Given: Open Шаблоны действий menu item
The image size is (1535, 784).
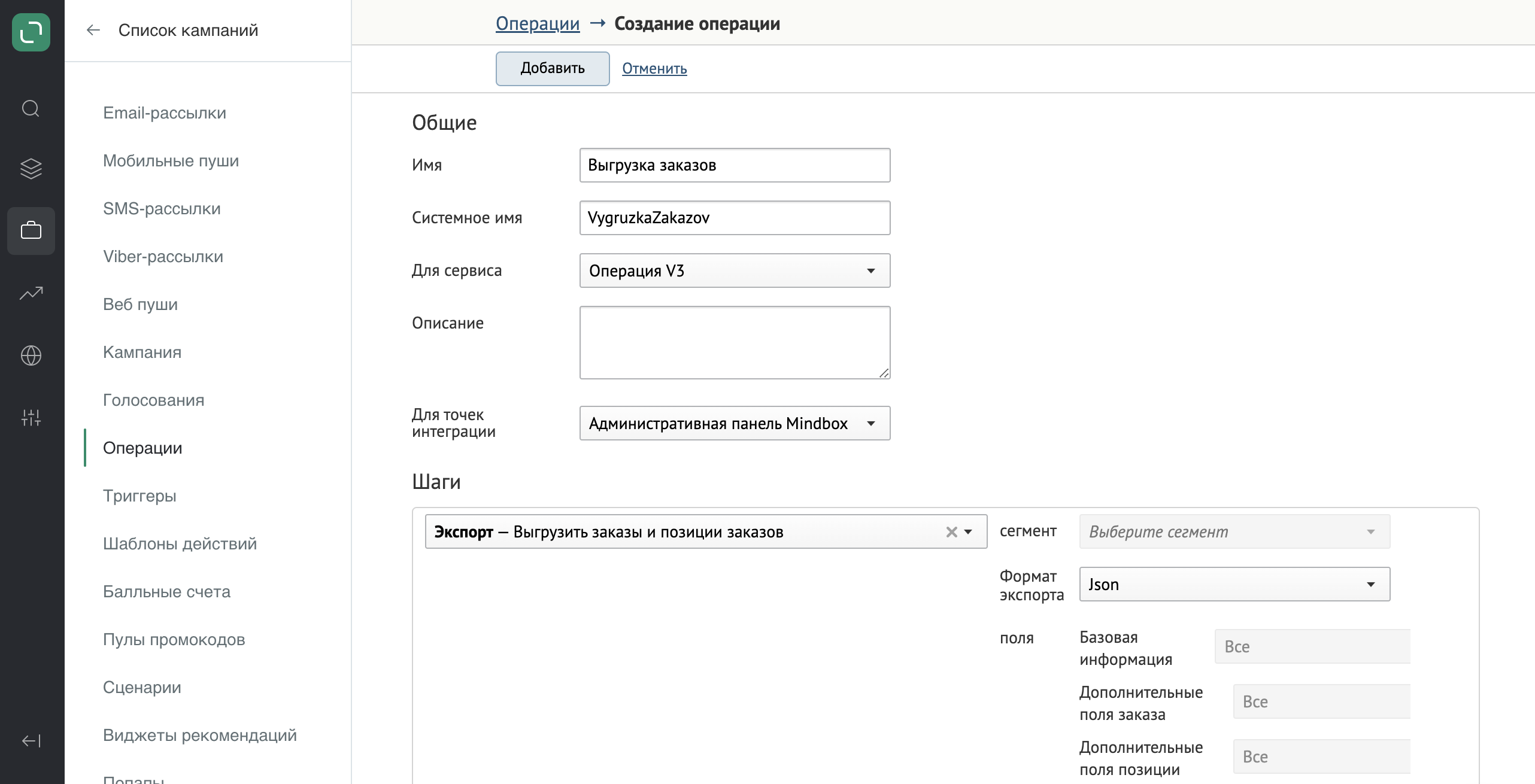Looking at the screenshot, I should [x=180, y=543].
